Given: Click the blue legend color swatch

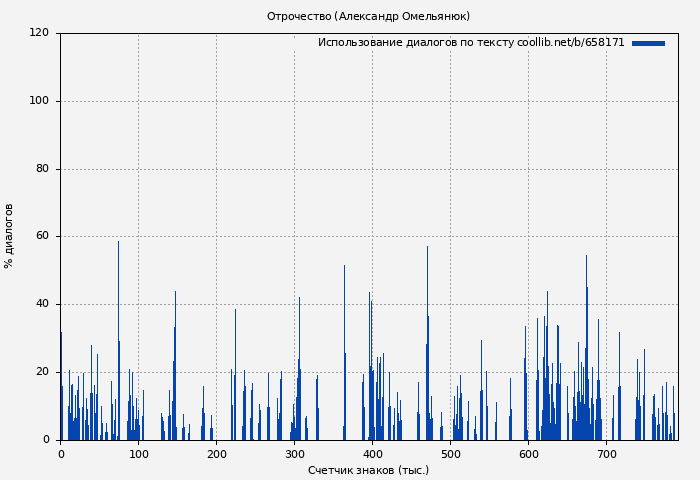Looking at the screenshot, I should click(x=648, y=43).
